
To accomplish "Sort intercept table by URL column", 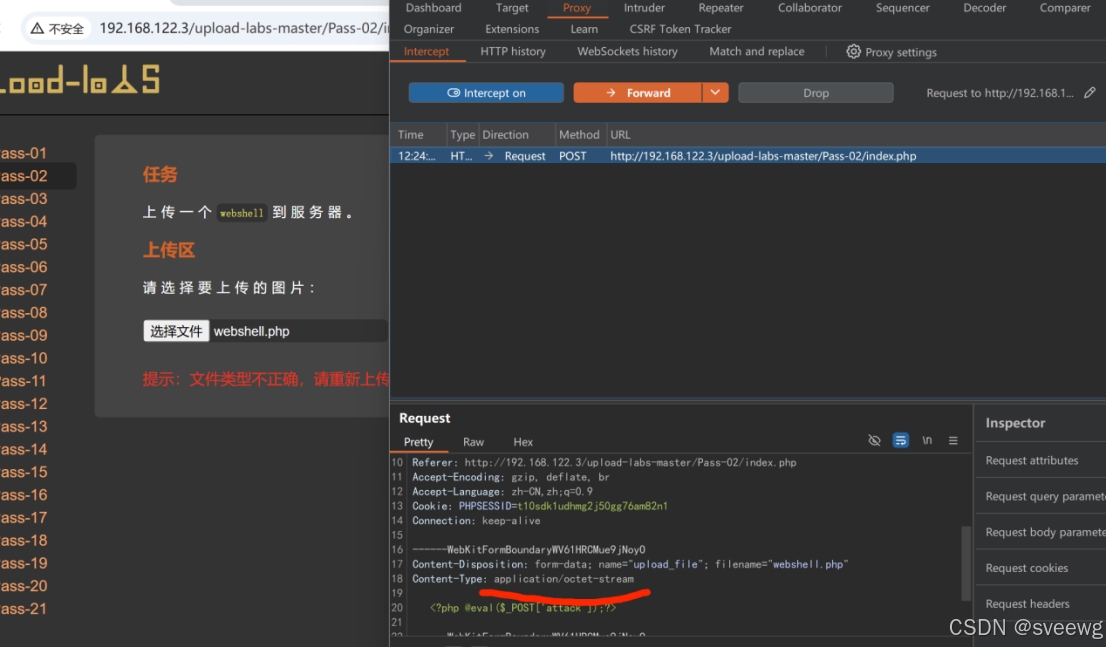I will tap(620, 135).
